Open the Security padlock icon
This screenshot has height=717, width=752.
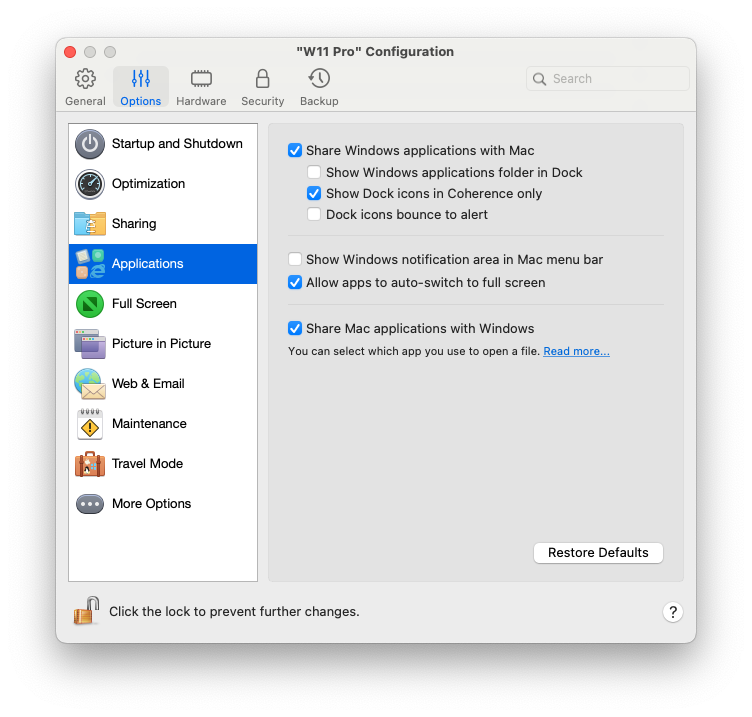click(x=262, y=79)
